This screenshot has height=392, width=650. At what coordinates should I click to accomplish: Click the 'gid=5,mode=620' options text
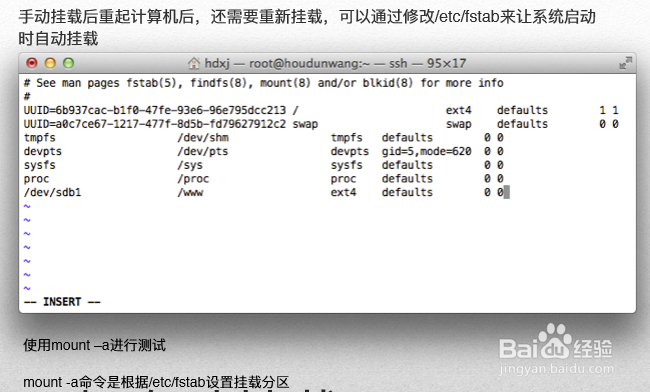[x=427, y=151]
